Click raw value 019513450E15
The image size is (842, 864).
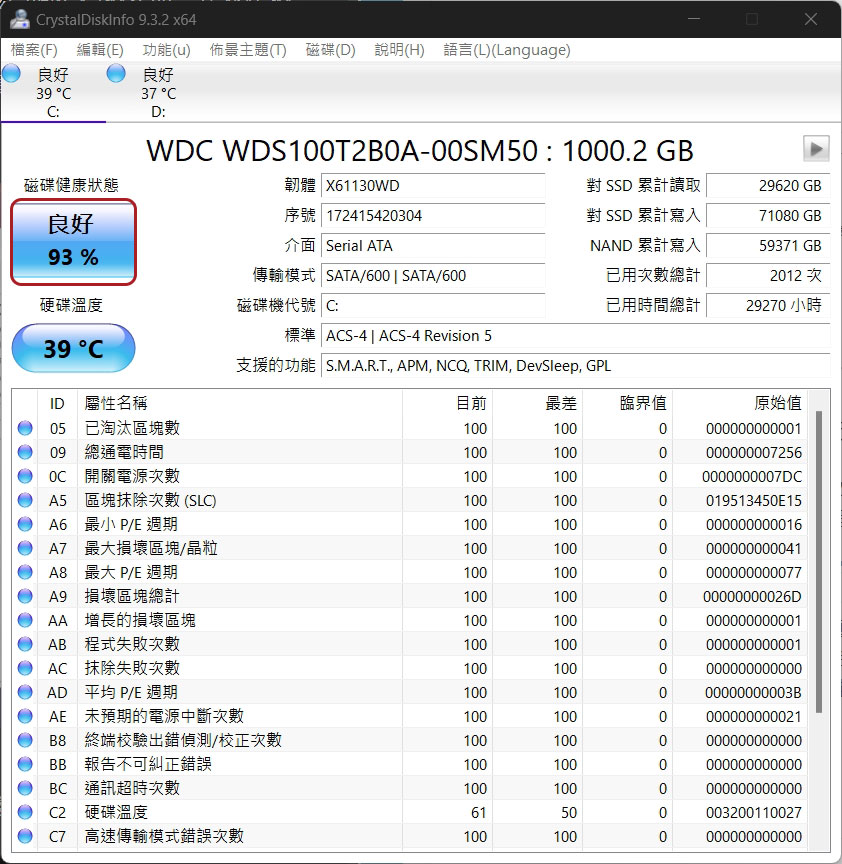(753, 500)
